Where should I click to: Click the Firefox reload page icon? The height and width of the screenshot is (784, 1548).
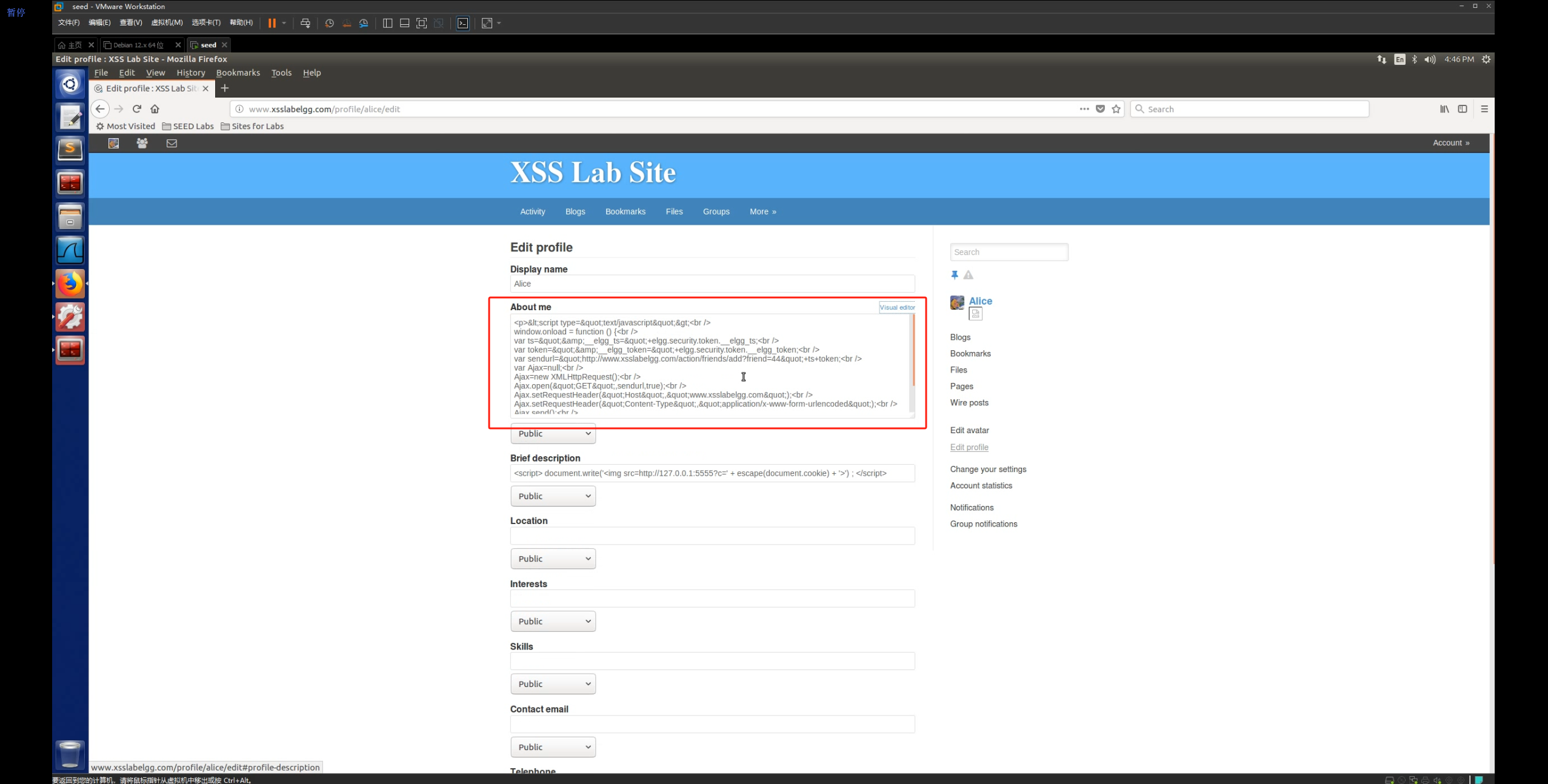(x=137, y=109)
